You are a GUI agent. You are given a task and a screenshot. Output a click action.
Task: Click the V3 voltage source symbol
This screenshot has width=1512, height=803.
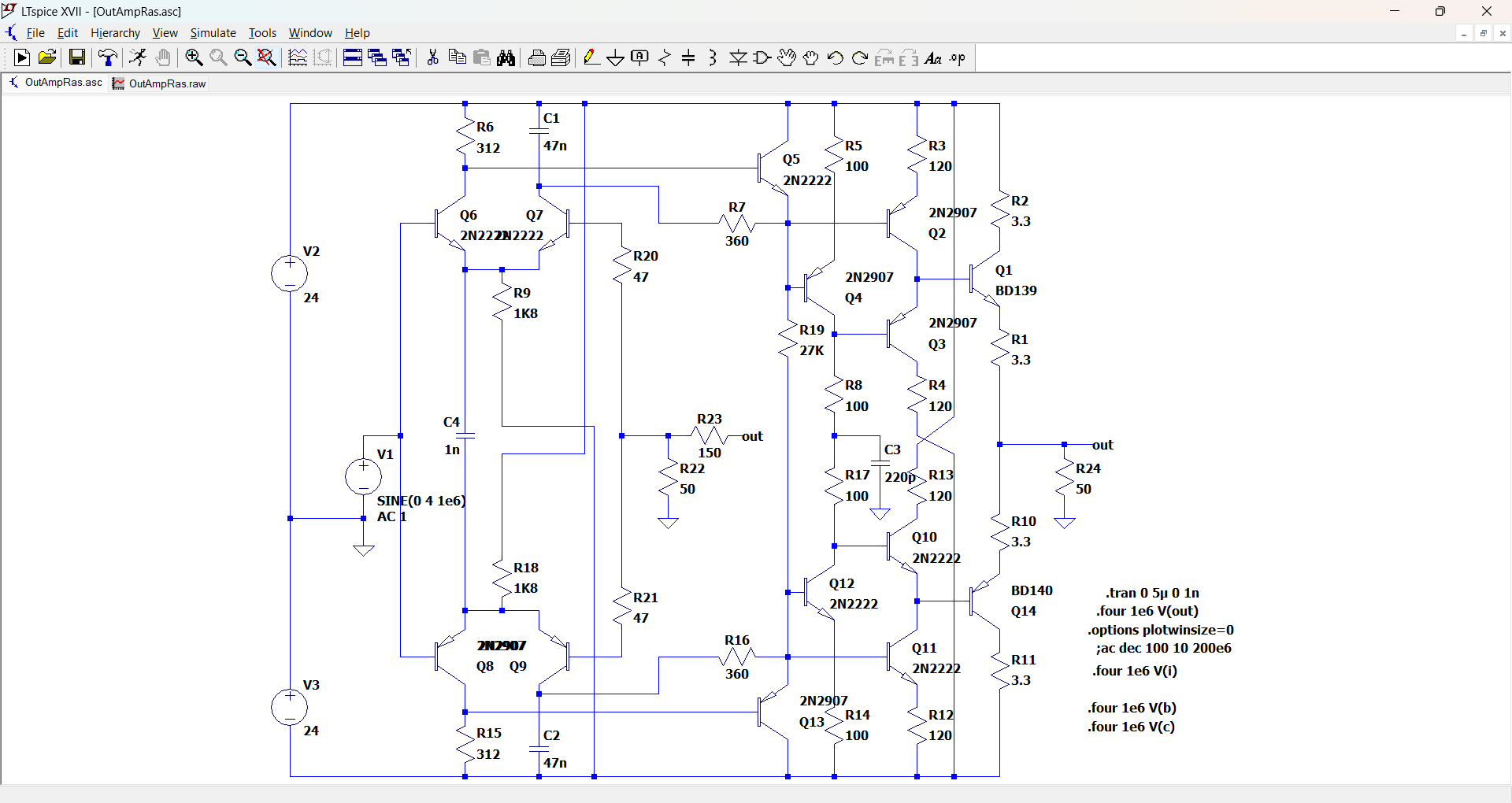(x=290, y=707)
